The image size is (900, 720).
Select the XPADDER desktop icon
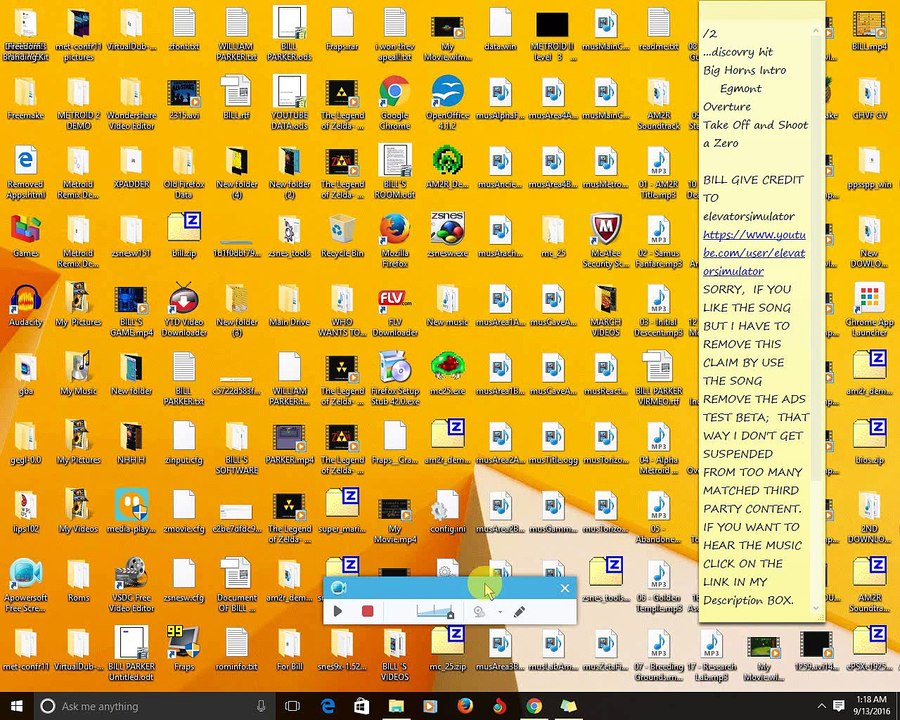(131, 167)
